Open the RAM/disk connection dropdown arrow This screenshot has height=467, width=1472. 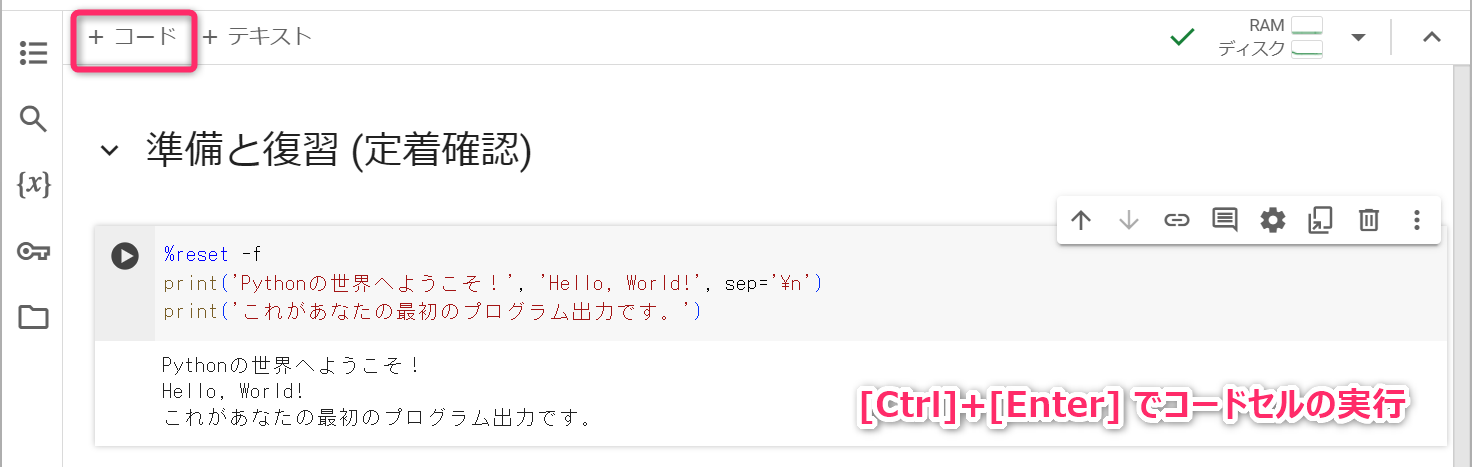pyautogui.click(x=1358, y=38)
